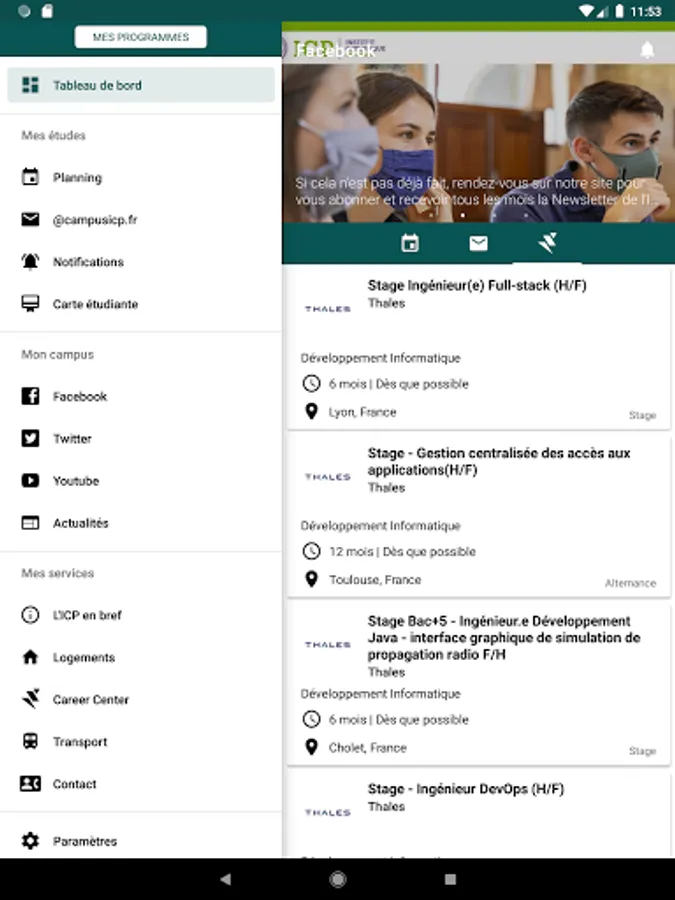Click the L'ICP en bref info icon
This screenshot has height=900, width=675.
pyautogui.click(x=30, y=615)
